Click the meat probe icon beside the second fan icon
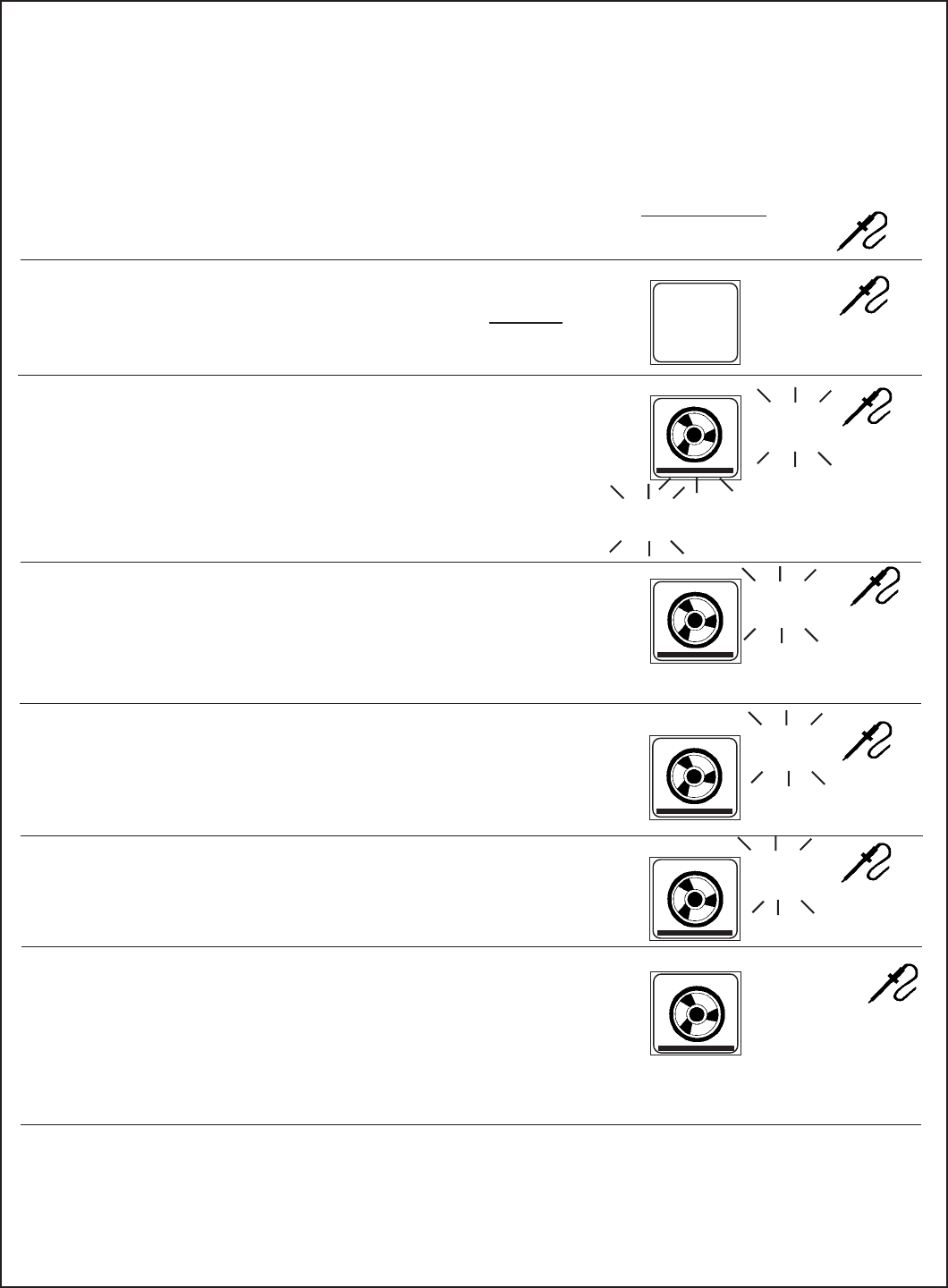The width and height of the screenshot is (948, 1288). pos(876,585)
